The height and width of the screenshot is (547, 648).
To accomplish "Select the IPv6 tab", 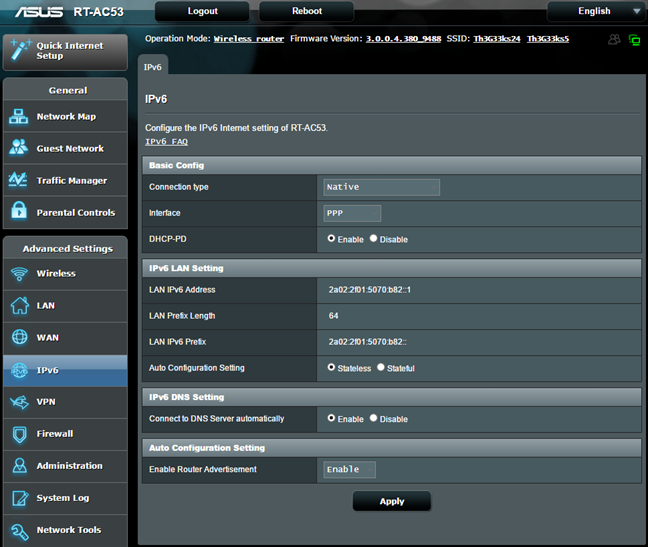I will click(x=152, y=66).
